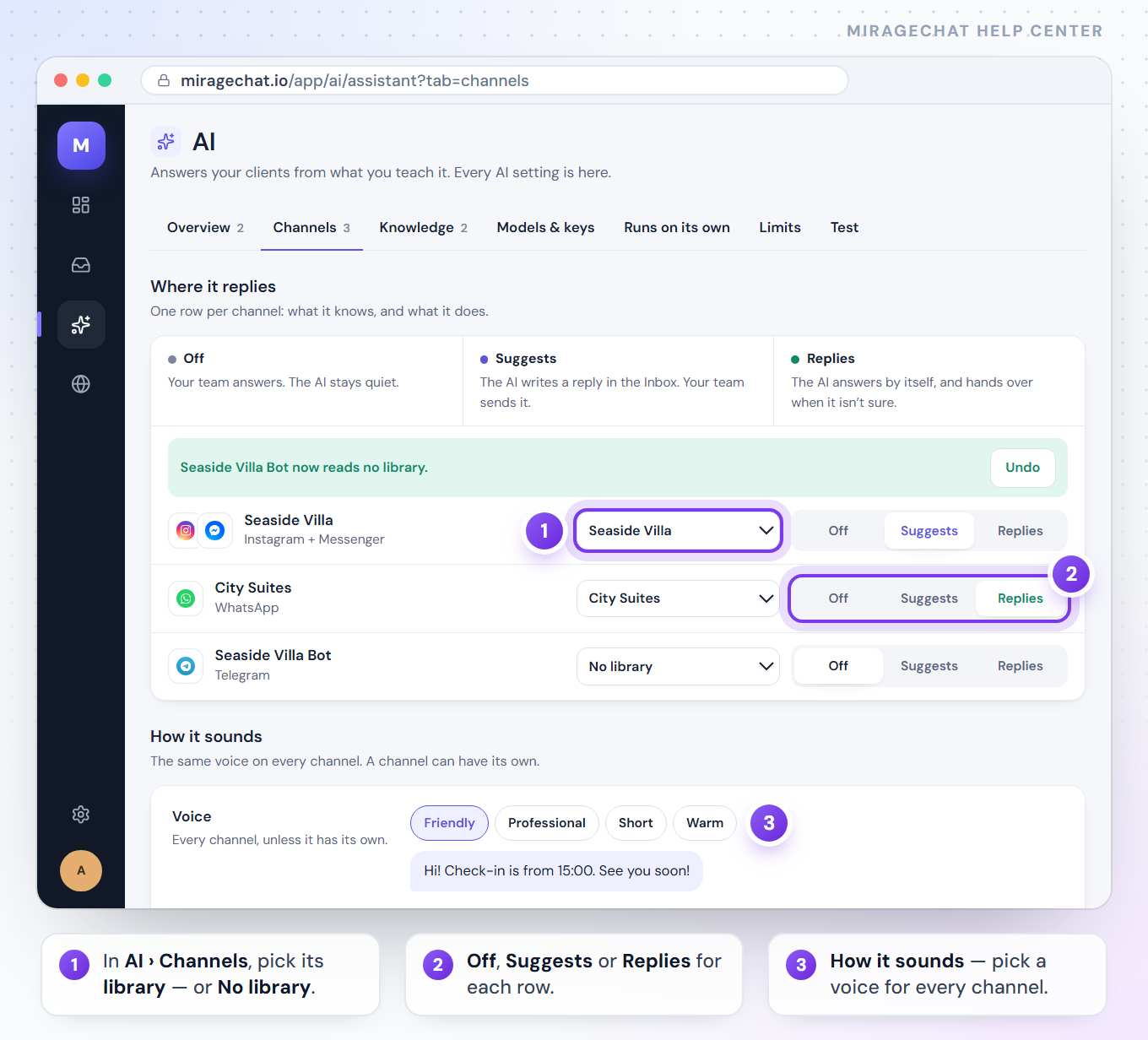The height and width of the screenshot is (1040, 1148).
Task: Select the AI sparkle icon in sidebar
Action: (x=81, y=324)
